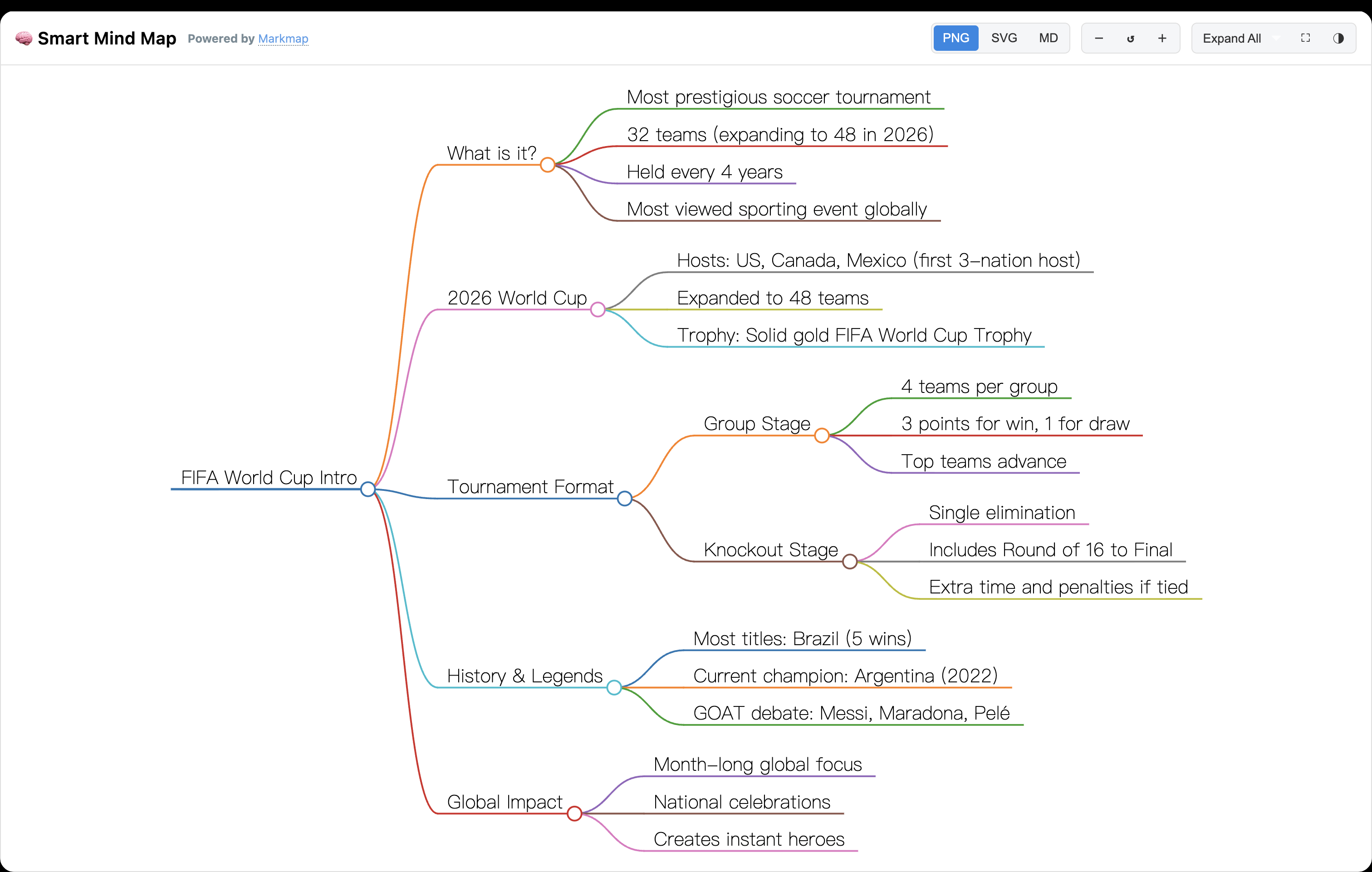Open the Markmap link
Viewport: 1372px width, 872px height.
[283, 39]
